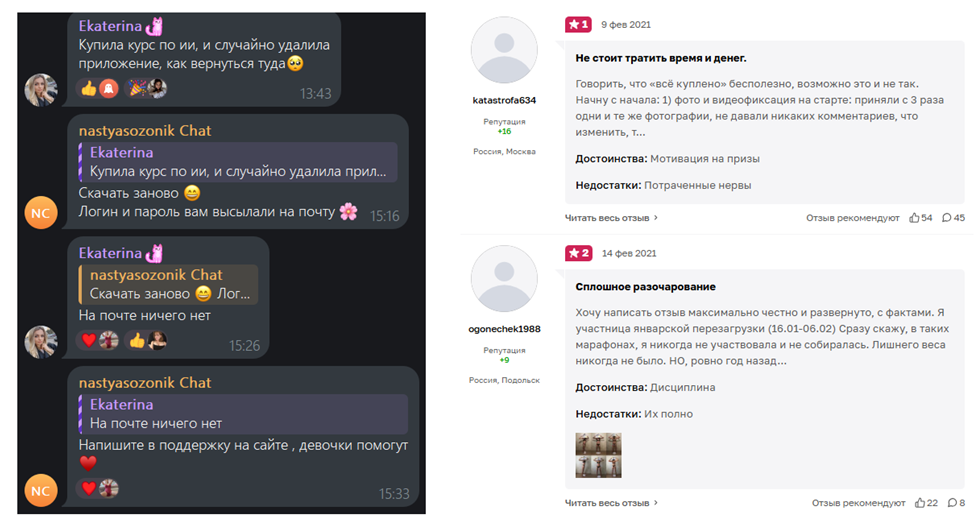
Task: Open comments icon on ogonechek1988's review
Action: coord(952,503)
